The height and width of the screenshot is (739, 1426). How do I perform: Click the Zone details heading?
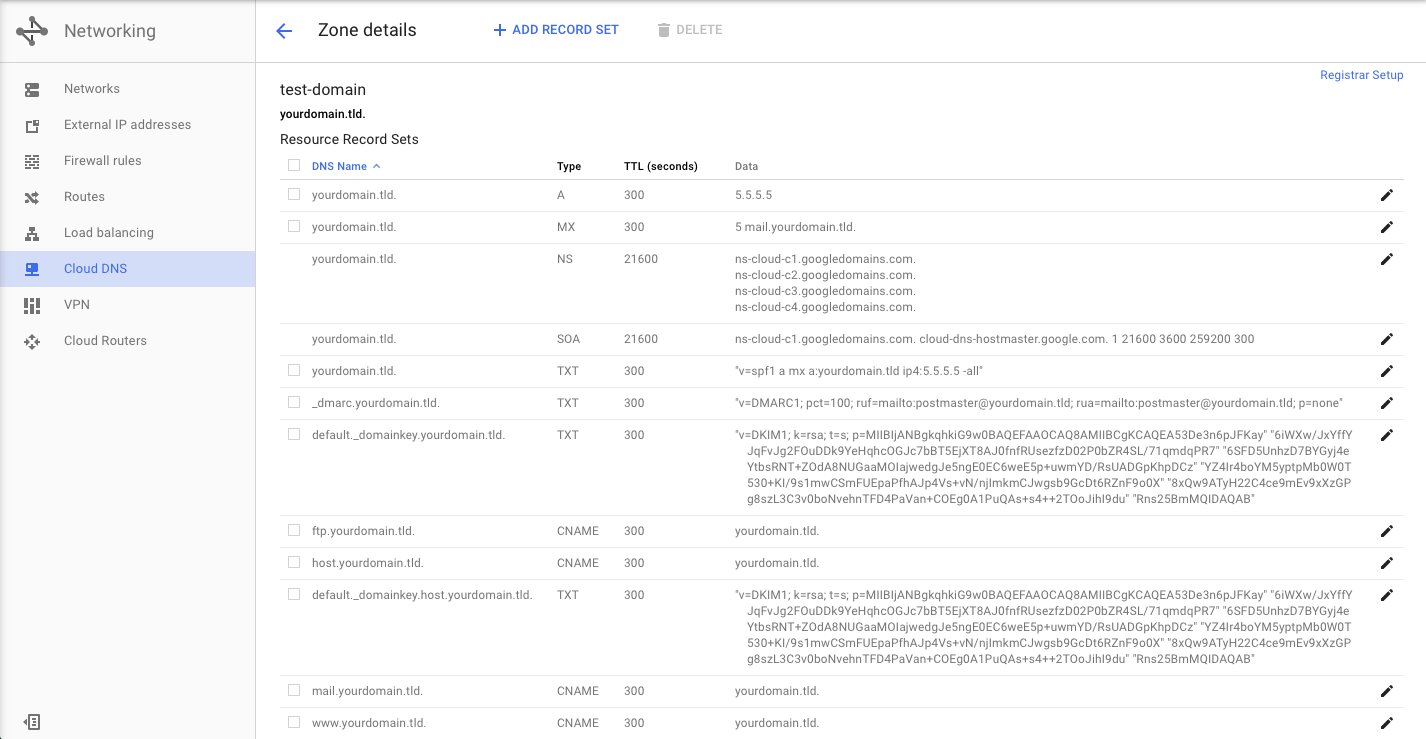[367, 30]
